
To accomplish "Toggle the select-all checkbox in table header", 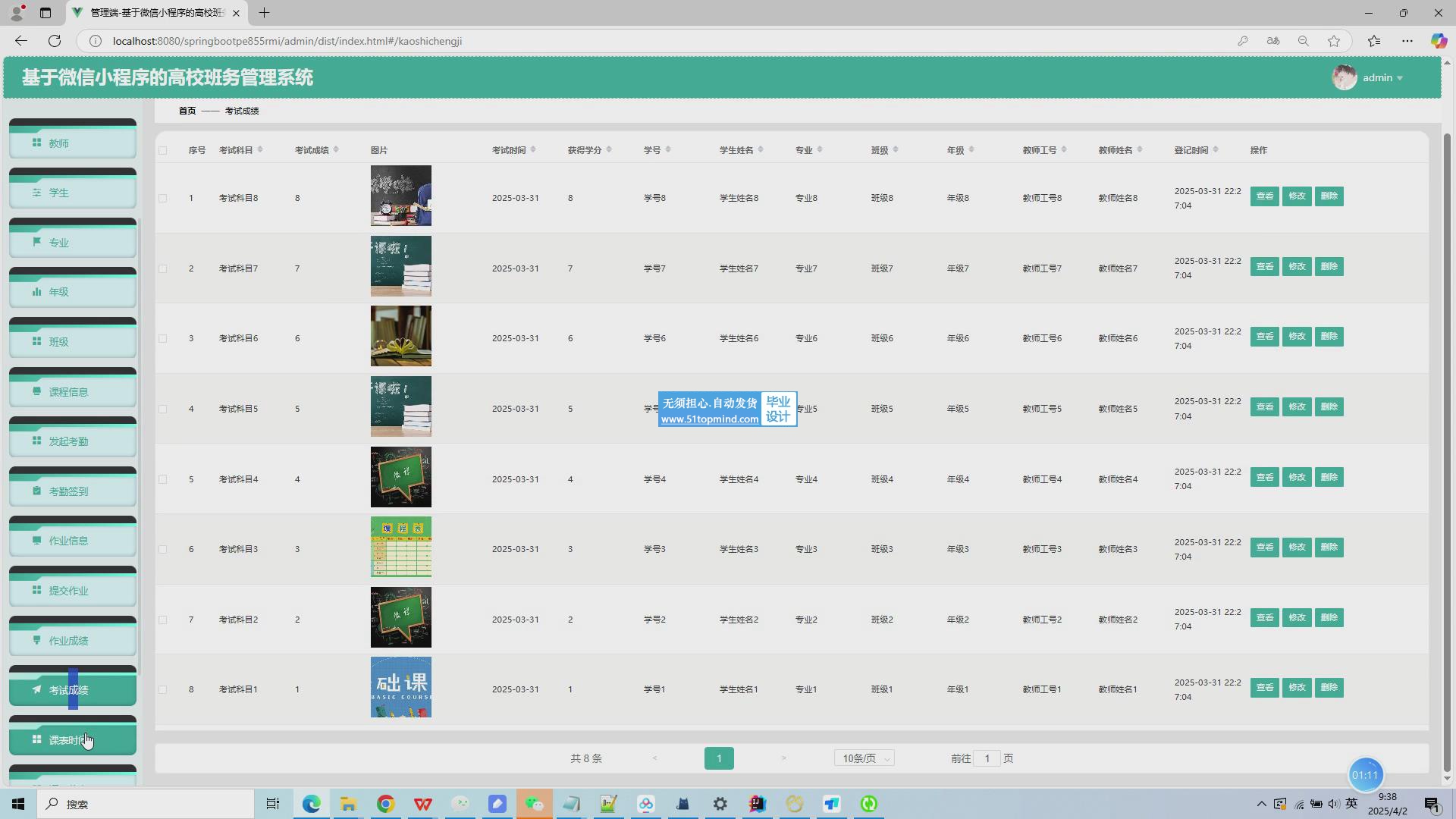I will [x=163, y=150].
